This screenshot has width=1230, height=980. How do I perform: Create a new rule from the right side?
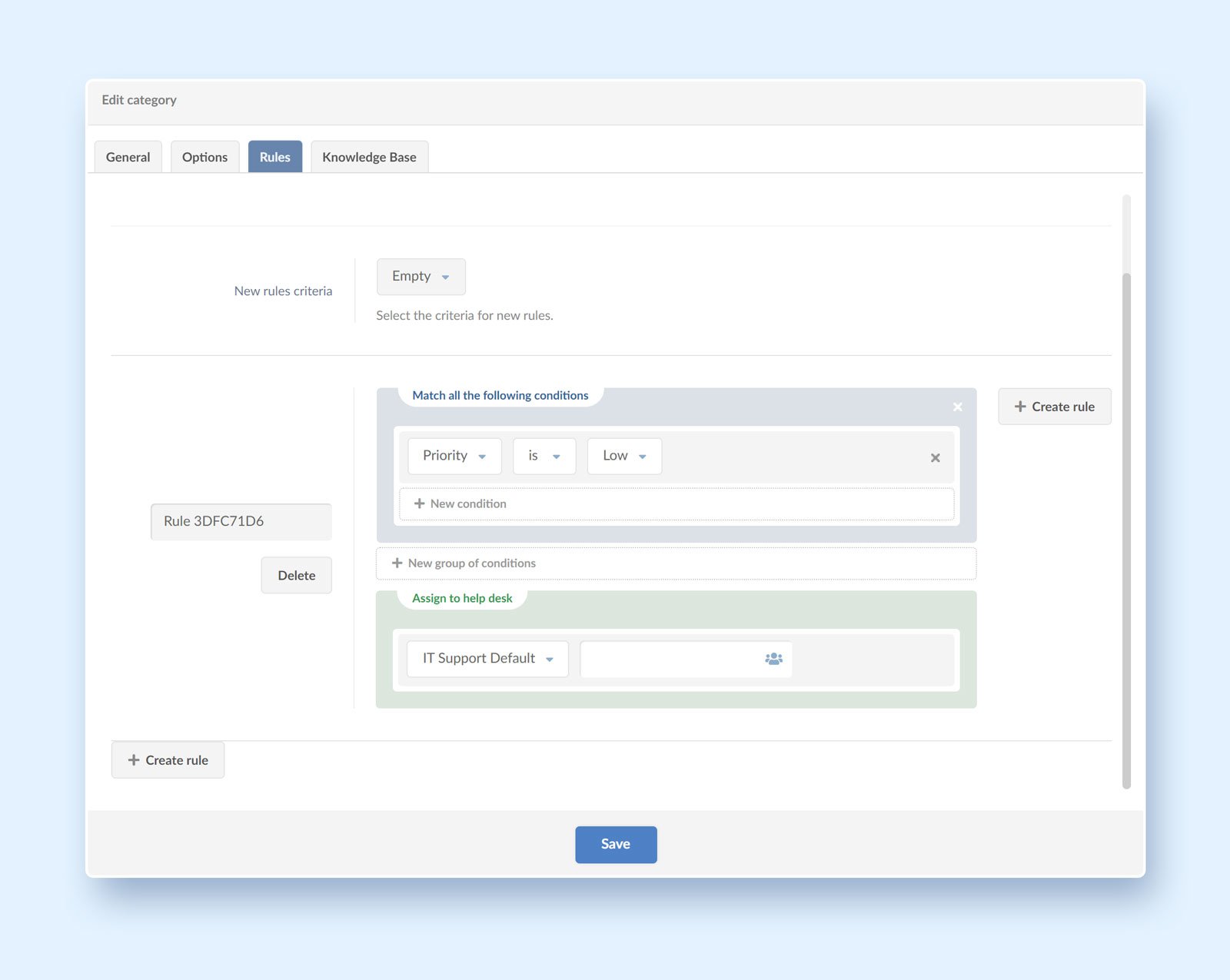pos(1054,406)
